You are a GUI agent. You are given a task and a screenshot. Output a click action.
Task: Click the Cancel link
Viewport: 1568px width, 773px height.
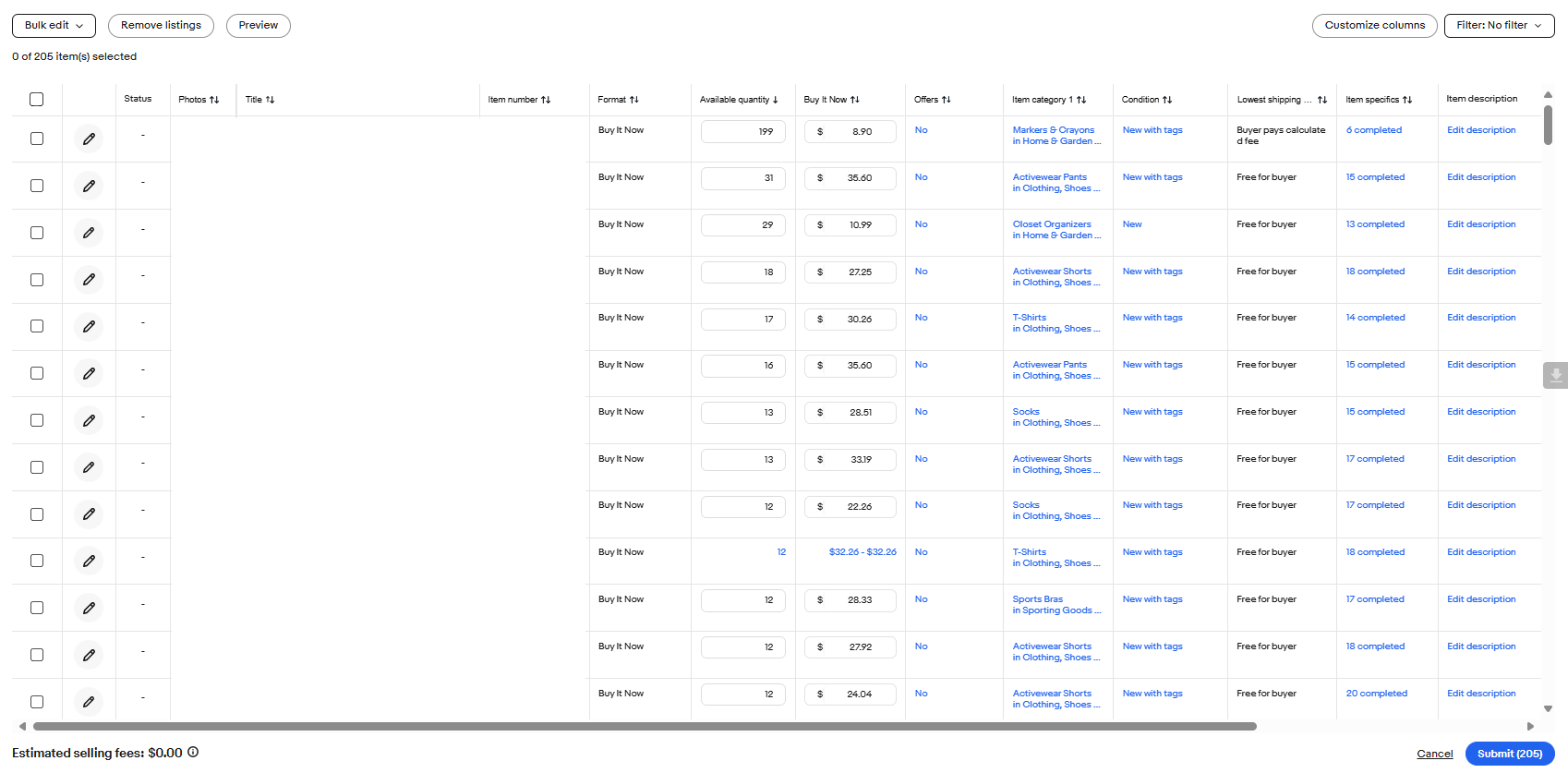[x=1434, y=754]
